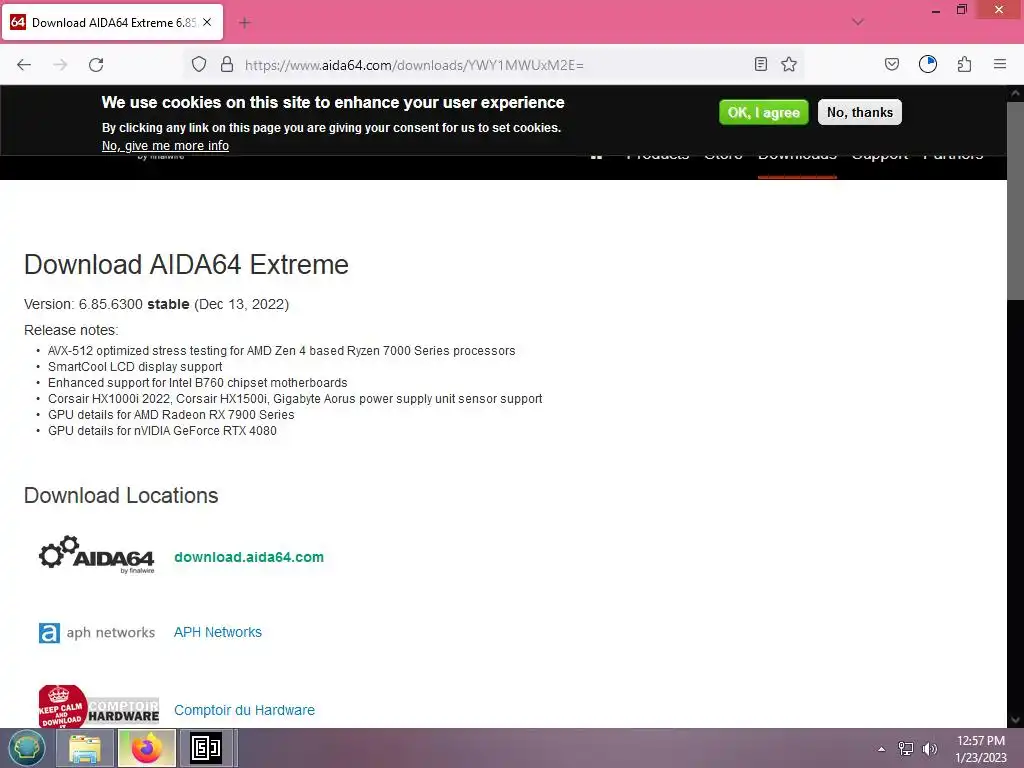
Task: Save page to Pocket icon
Action: tap(891, 64)
